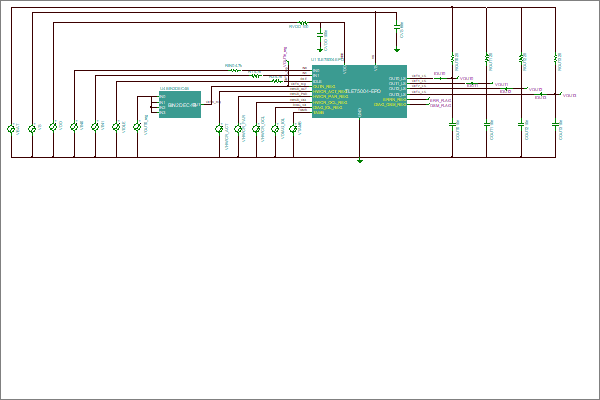Select the COUT1 capacitor symbol
This screenshot has width=600, height=400.
tap(487, 124)
